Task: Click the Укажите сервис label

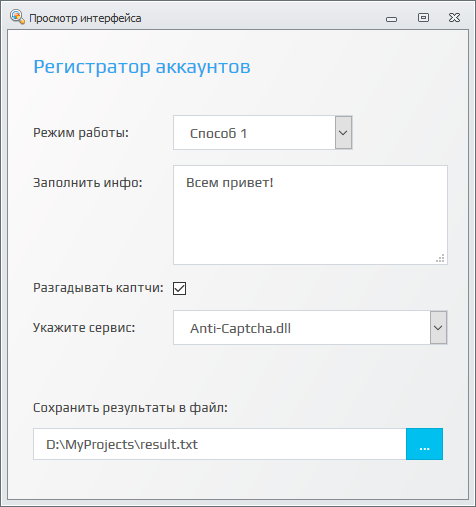Action: coord(84,328)
